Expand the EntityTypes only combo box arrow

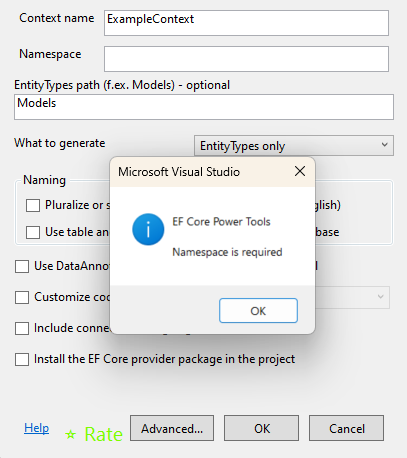pyautogui.click(x=384, y=145)
